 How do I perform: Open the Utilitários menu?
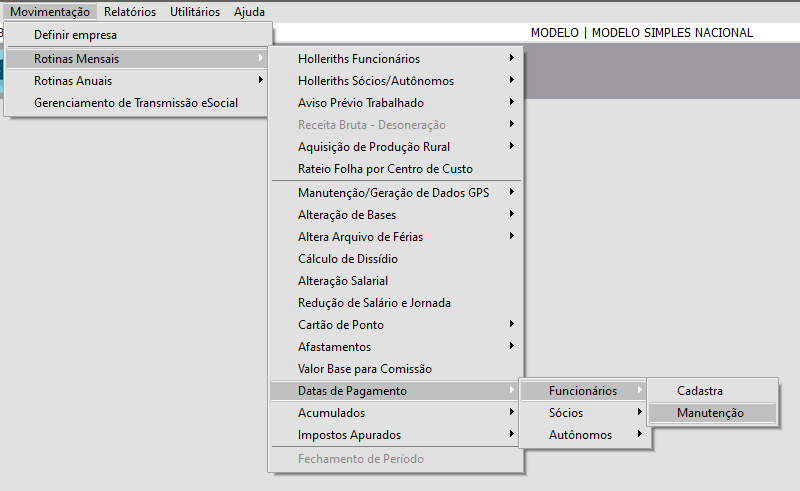click(195, 12)
